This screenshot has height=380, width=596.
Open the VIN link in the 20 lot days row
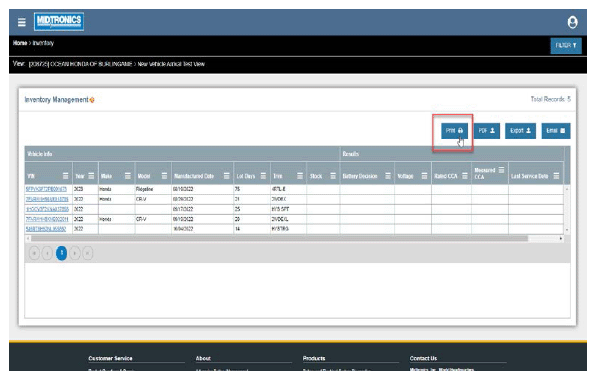tap(47, 219)
